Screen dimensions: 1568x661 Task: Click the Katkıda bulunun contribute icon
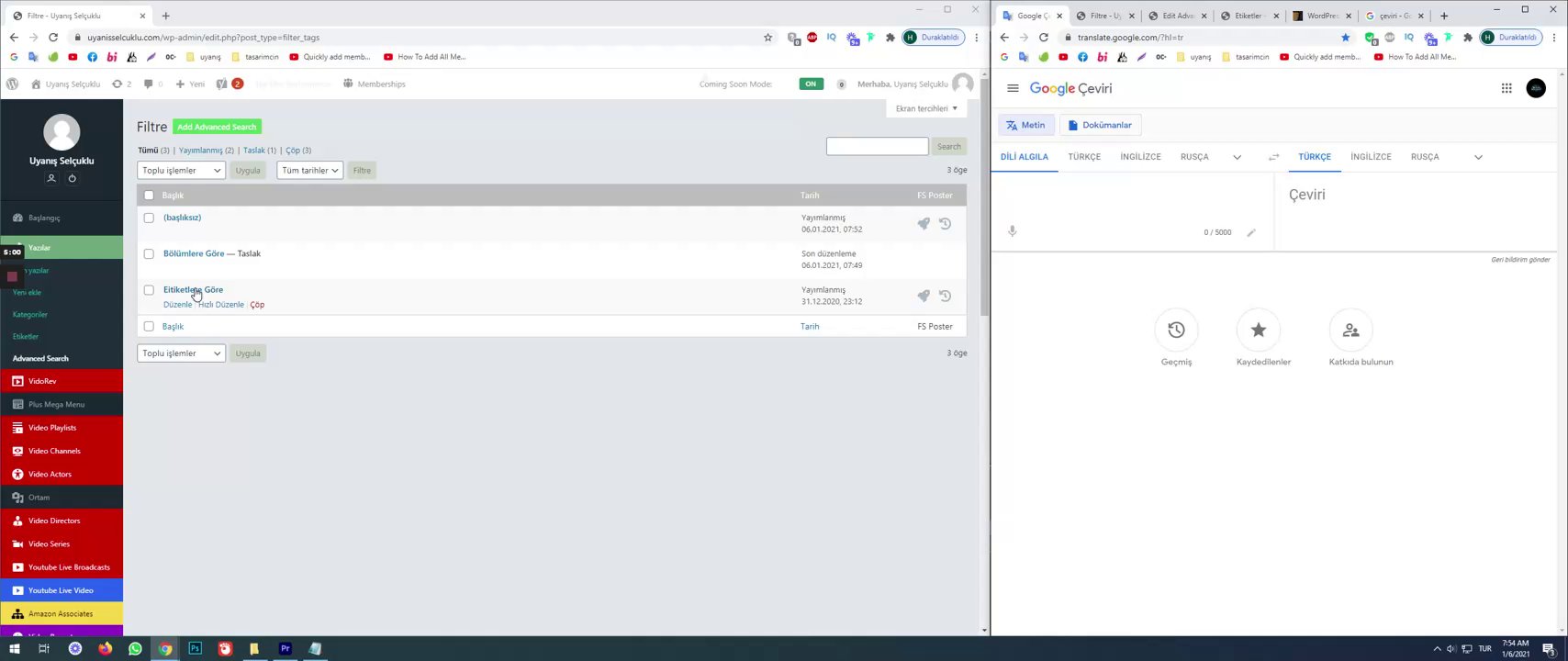point(1350,330)
